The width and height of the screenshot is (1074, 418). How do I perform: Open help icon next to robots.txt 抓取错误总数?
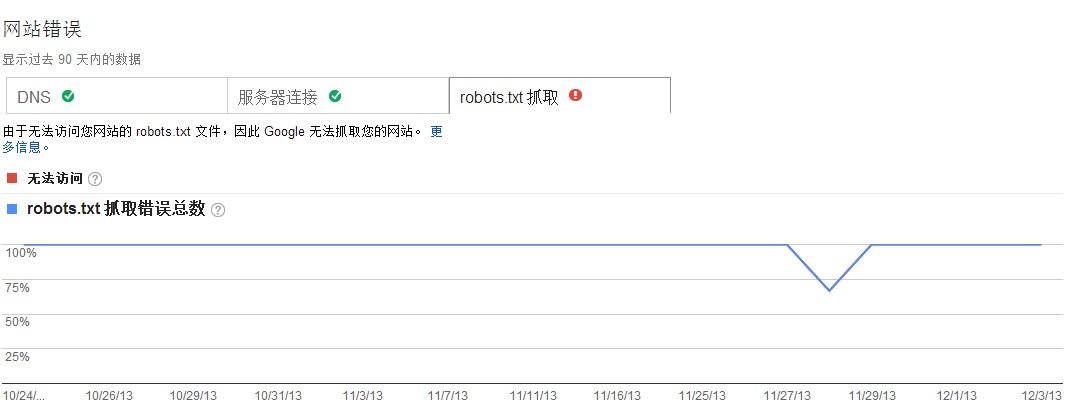click(x=218, y=210)
